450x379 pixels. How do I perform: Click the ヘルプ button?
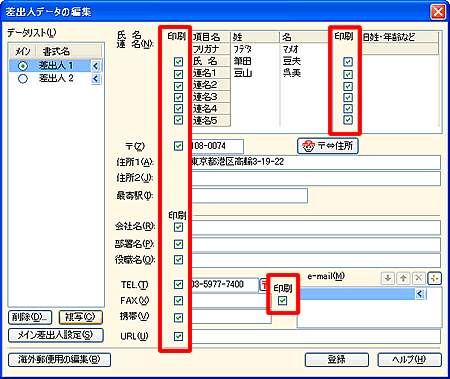click(x=410, y=360)
